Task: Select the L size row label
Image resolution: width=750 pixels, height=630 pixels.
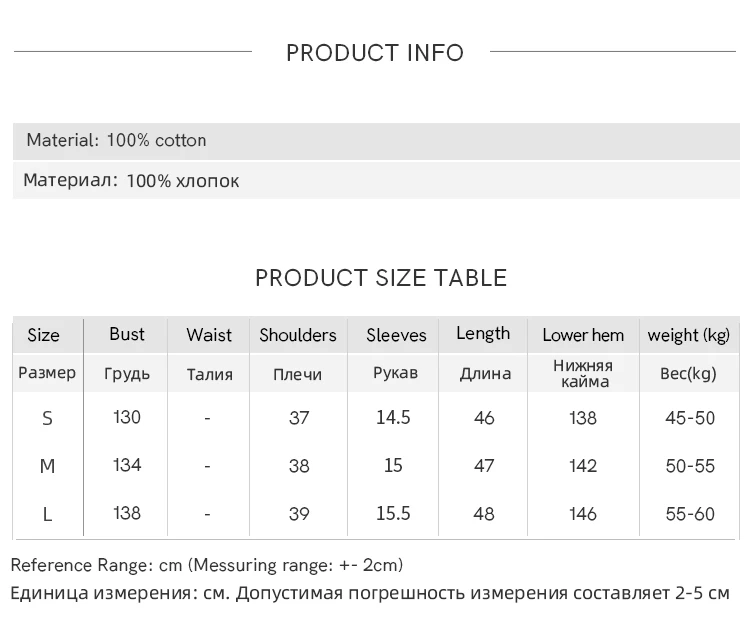Action: tap(47, 514)
